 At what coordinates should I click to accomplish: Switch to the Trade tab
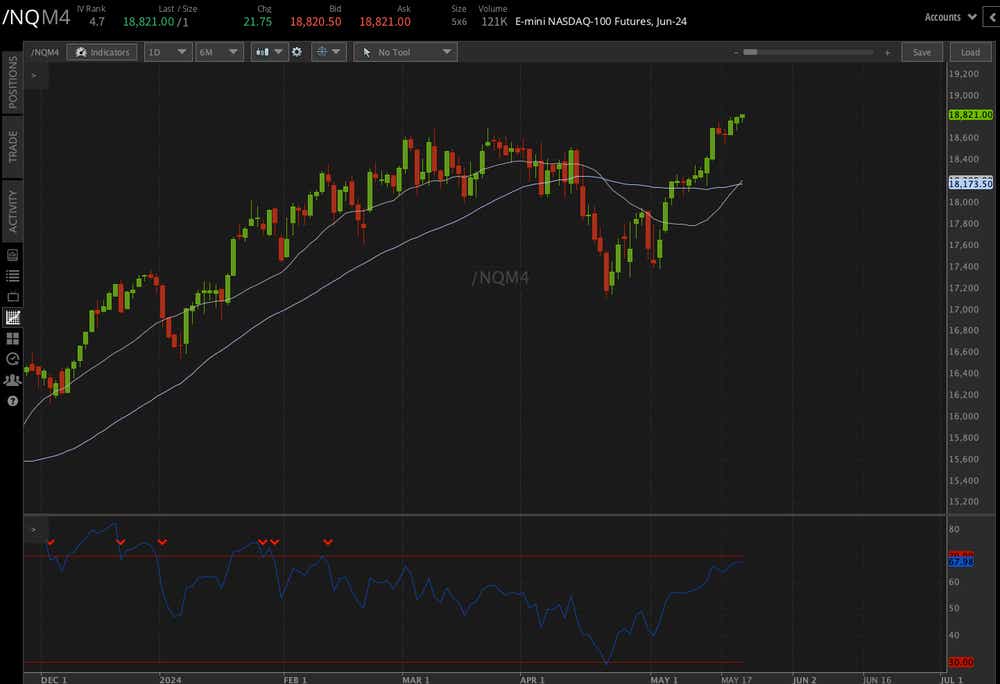[12, 147]
